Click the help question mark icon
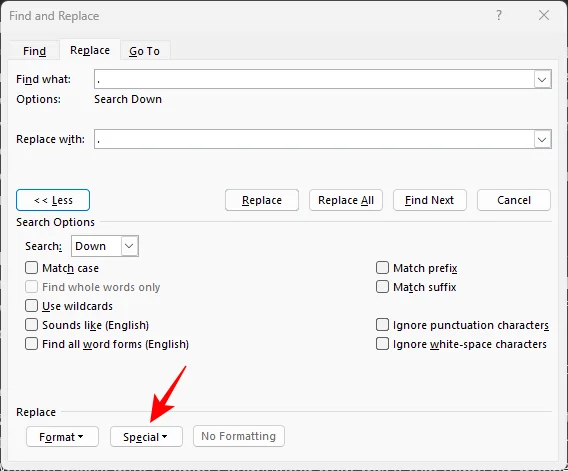The width and height of the screenshot is (568, 471). pyautogui.click(x=499, y=15)
